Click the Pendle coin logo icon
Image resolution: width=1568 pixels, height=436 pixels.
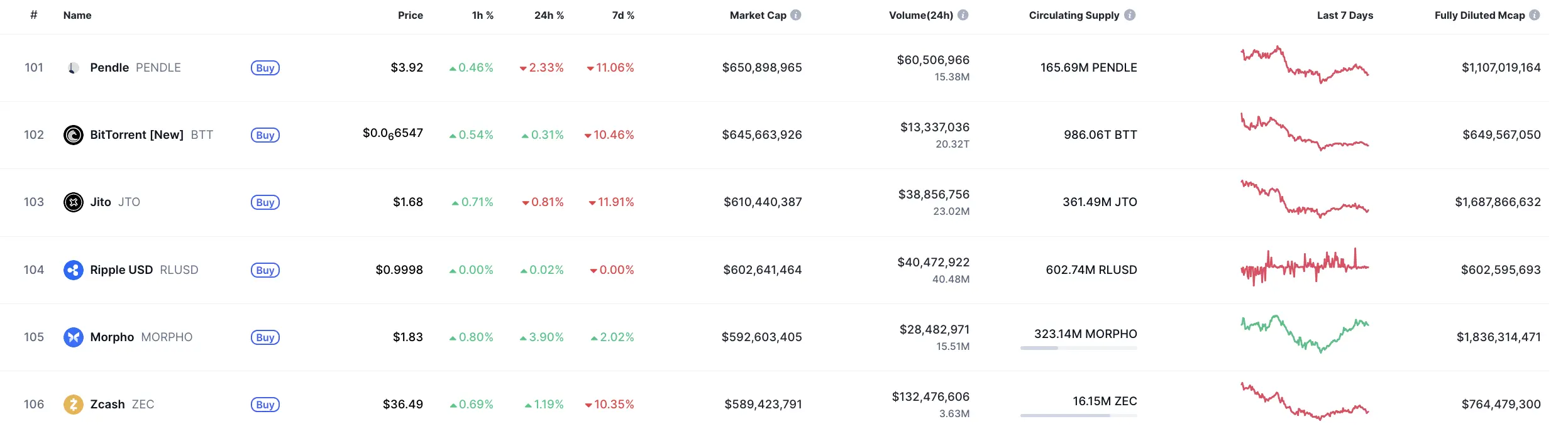coord(74,68)
